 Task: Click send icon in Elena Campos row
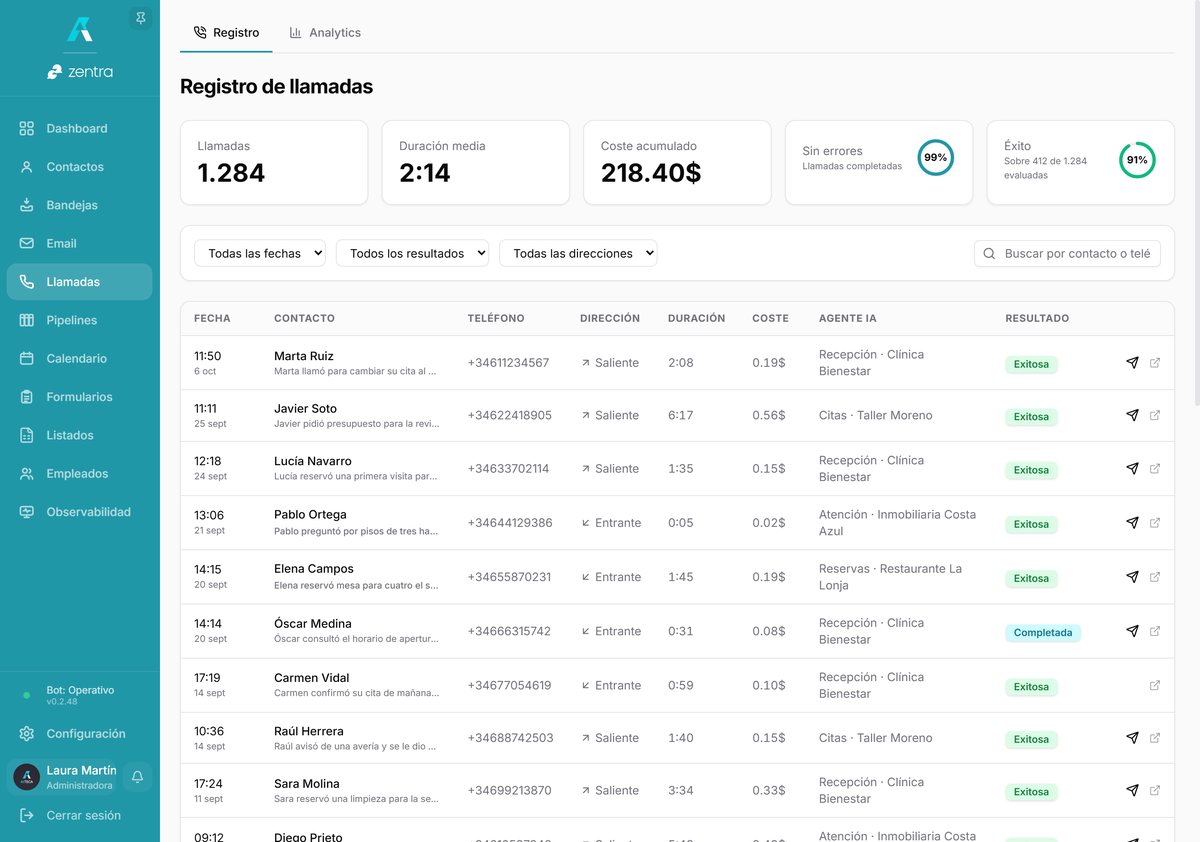(1132, 577)
